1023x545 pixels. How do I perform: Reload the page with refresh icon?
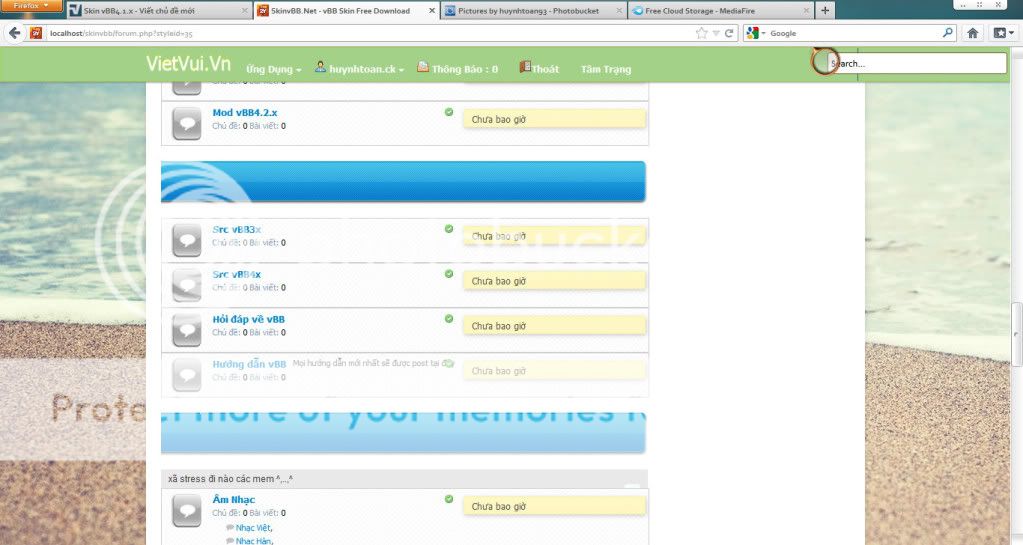pos(730,33)
